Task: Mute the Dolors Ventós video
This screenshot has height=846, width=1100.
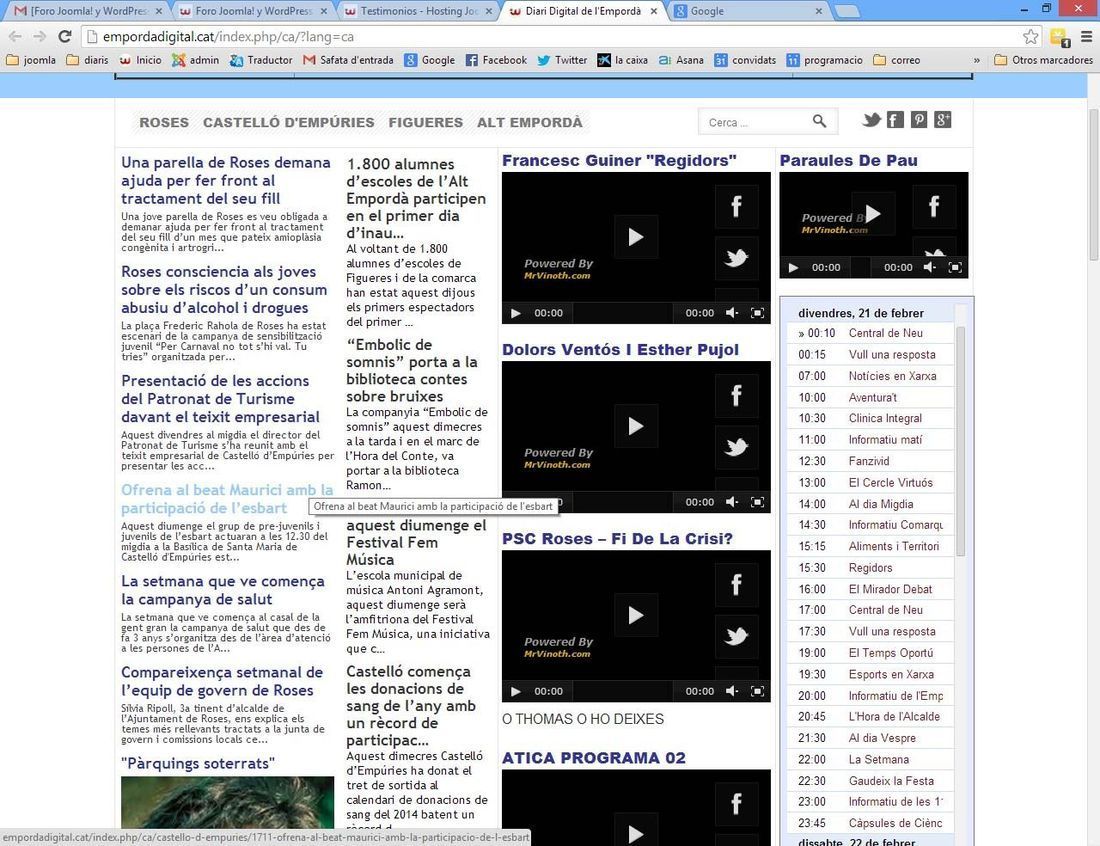Action: coord(732,502)
